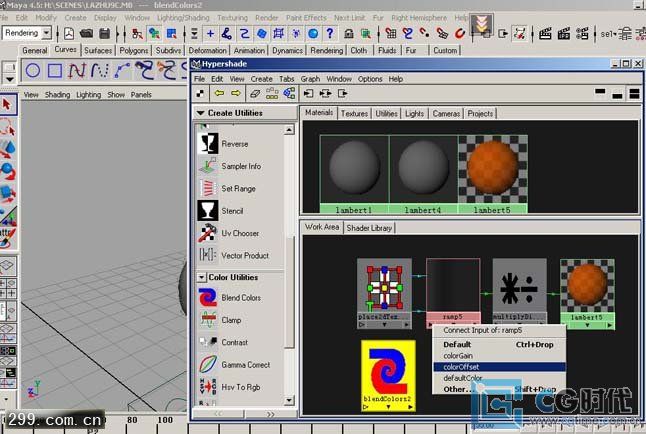The width and height of the screenshot is (646, 434).
Task: Switch to the Shader Library tab
Action: click(369, 228)
